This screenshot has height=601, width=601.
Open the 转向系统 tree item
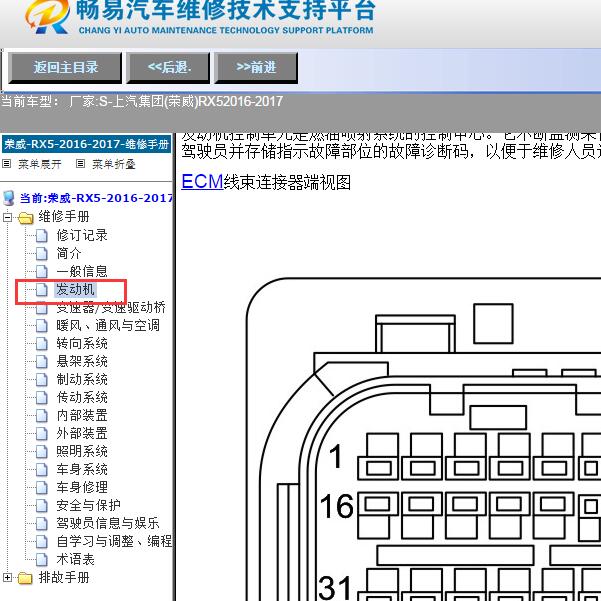coord(82,343)
